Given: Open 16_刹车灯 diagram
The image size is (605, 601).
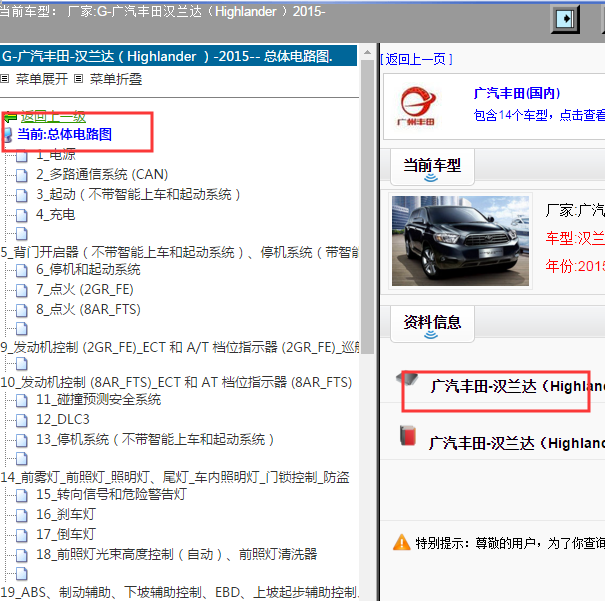Looking at the screenshot, I should (x=66, y=515).
